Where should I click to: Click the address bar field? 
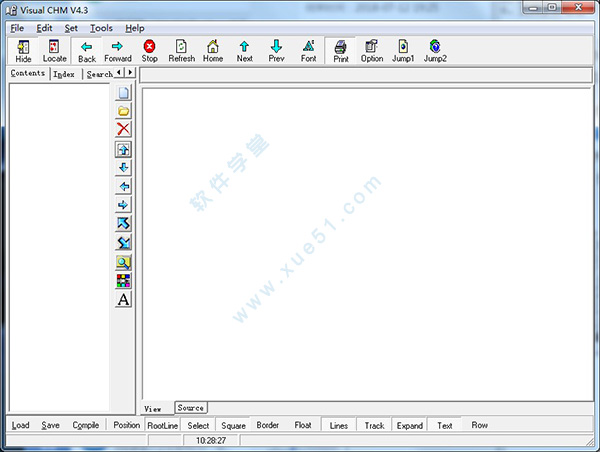coord(366,75)
